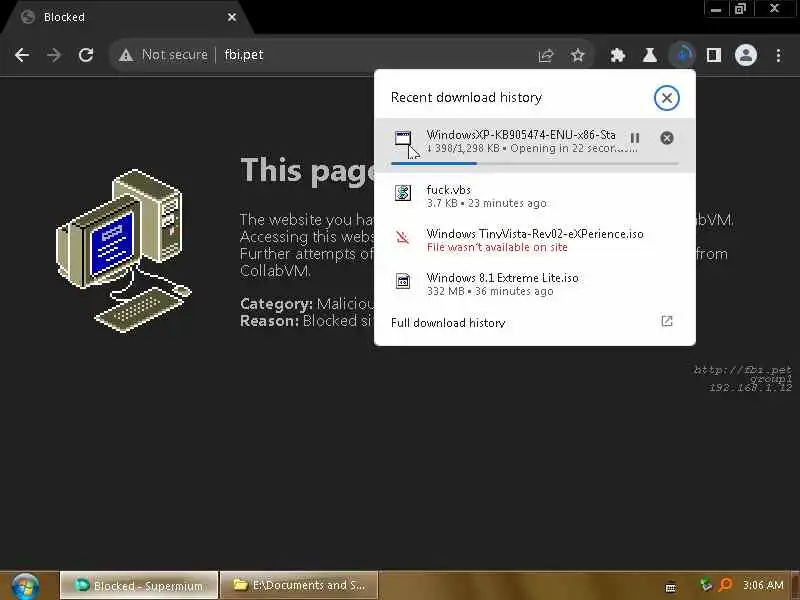Viewport: 800px width, 600px height.
Task: Cancel the WindowsXP-KB905474 download
Action: [x=666, y=138]
